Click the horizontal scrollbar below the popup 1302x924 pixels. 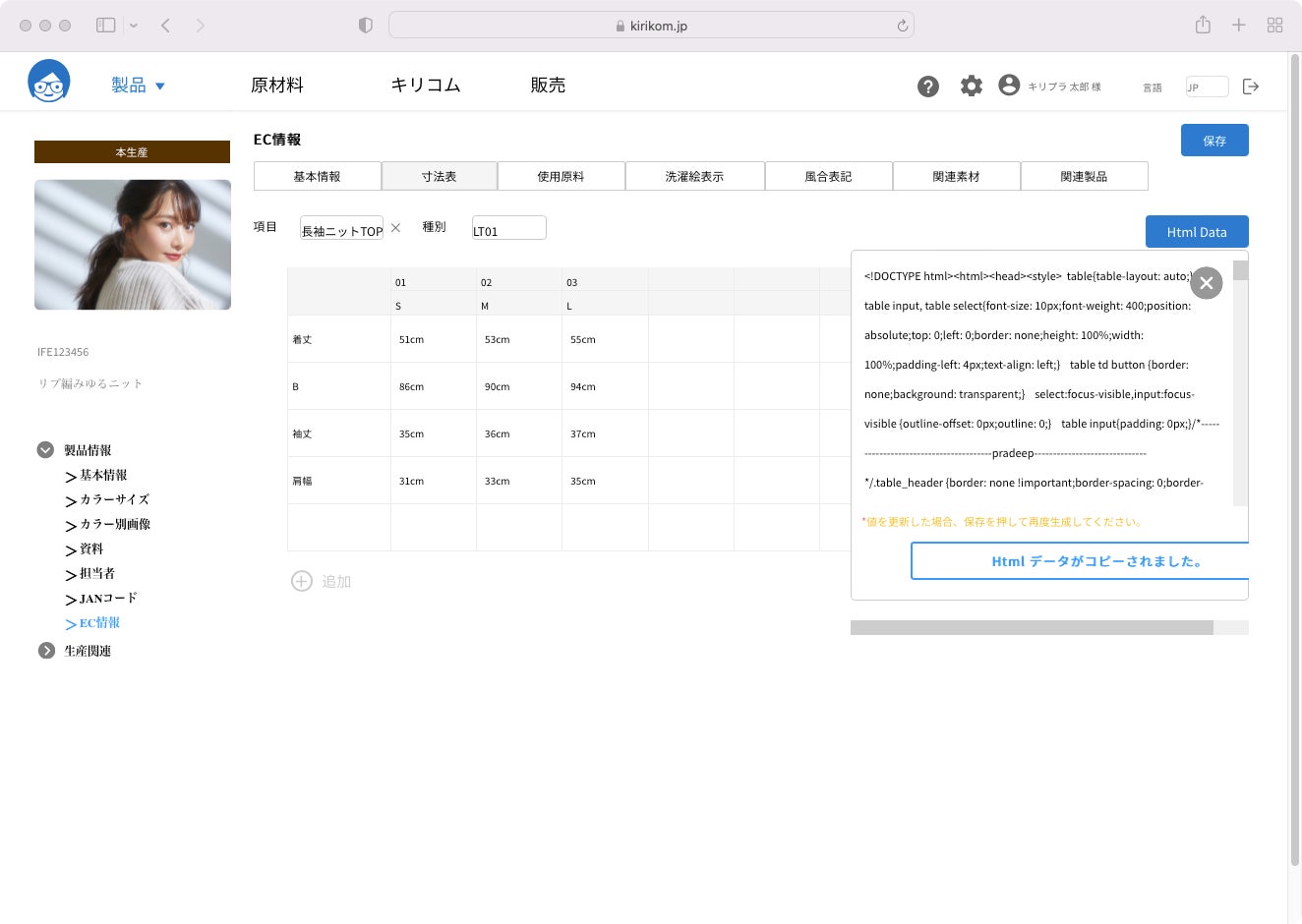coord(1031,627)
